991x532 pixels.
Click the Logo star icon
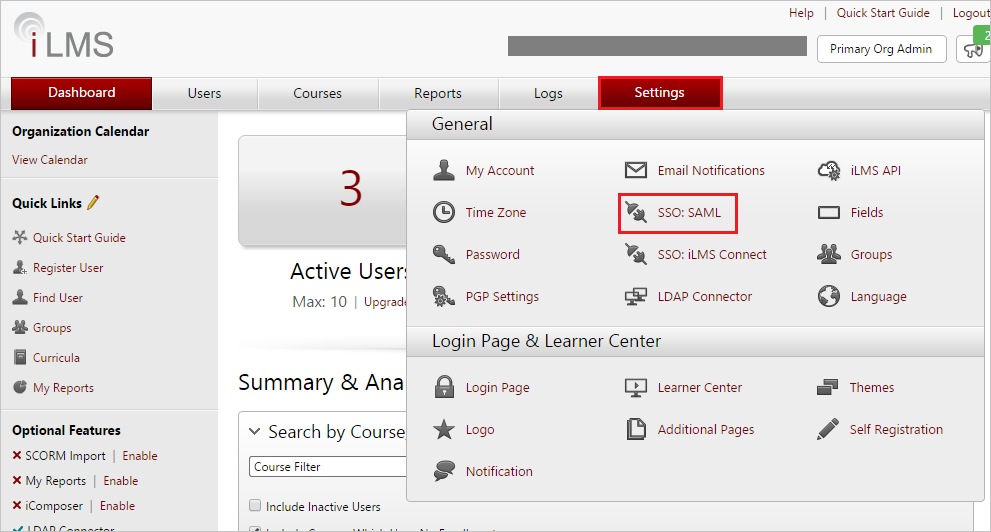coord(444,429)
